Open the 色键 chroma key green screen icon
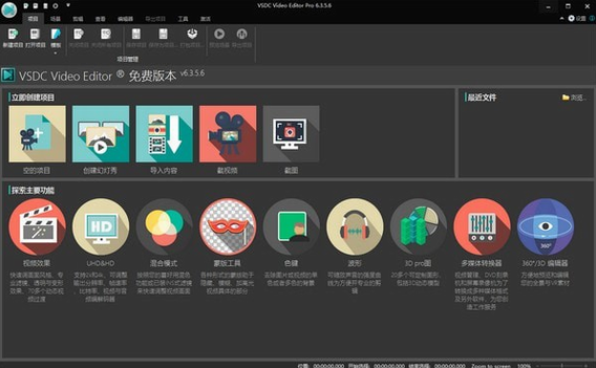The image size is (596, 368). [291, 226]
